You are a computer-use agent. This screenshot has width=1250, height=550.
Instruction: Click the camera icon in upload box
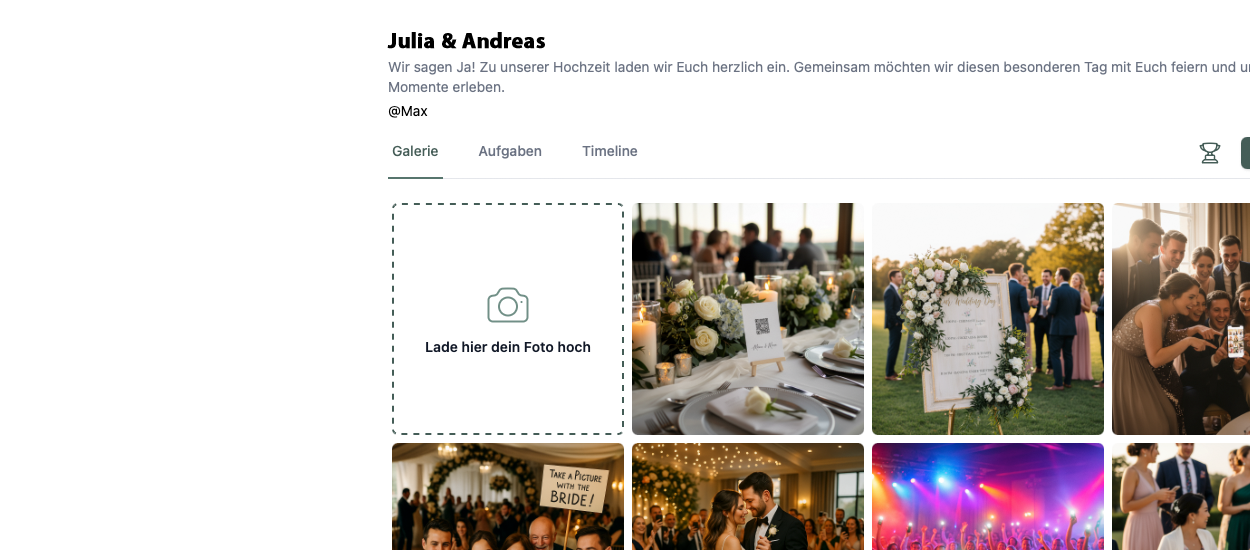tap(508, 305)
